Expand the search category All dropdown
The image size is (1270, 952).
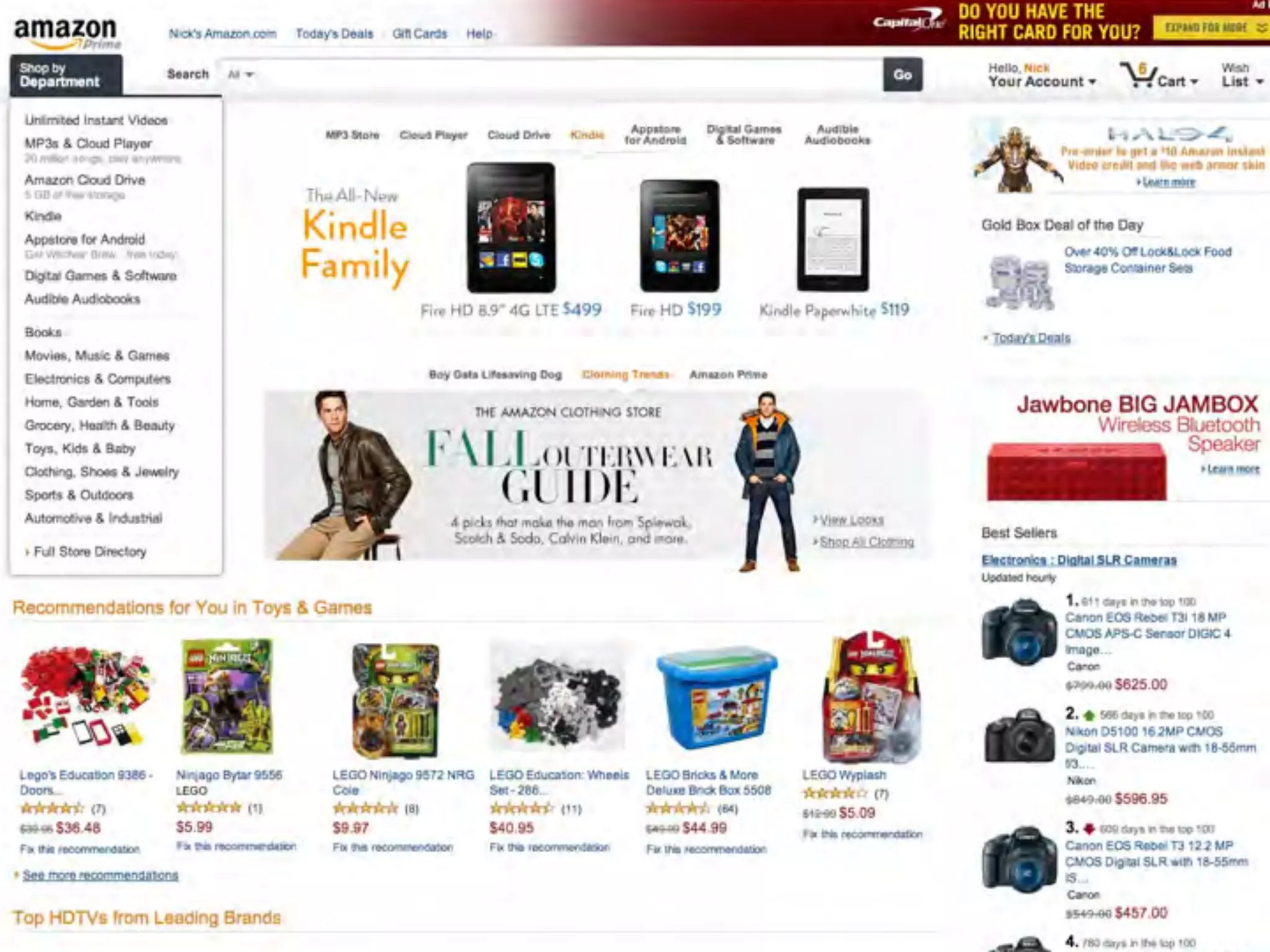coord(241,74)
